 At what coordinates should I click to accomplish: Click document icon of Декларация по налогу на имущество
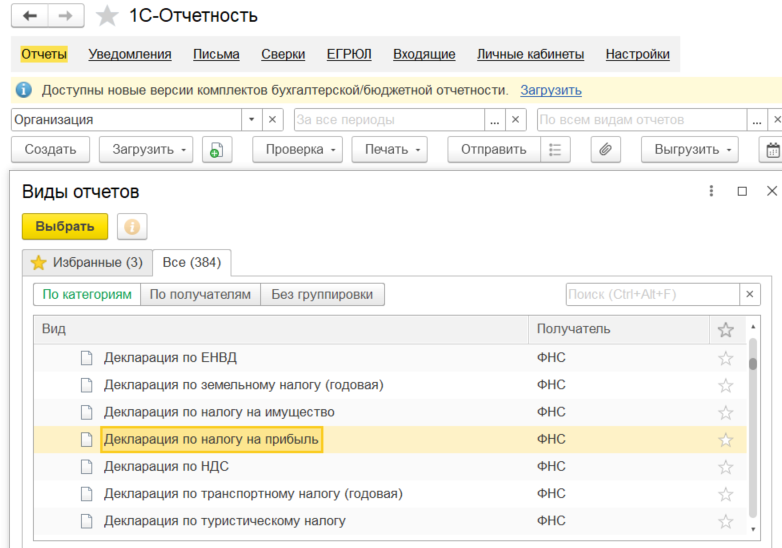tap(87, 412)
